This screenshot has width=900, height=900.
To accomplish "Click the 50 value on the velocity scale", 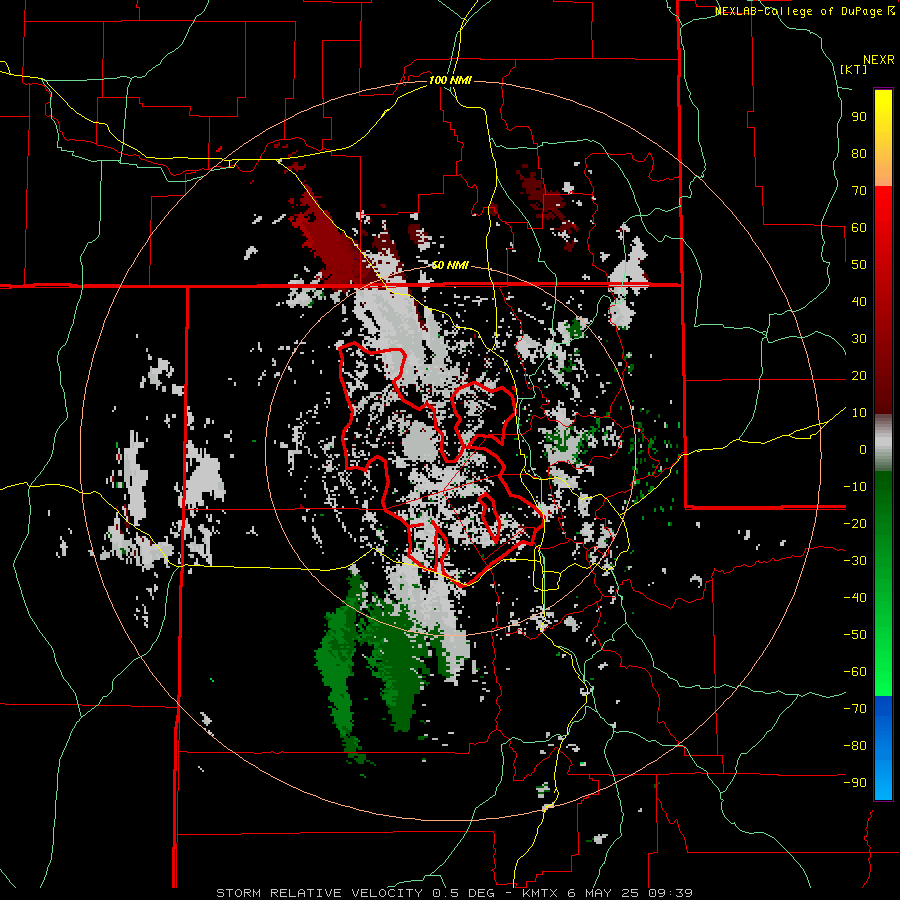I will coord(859,265).
